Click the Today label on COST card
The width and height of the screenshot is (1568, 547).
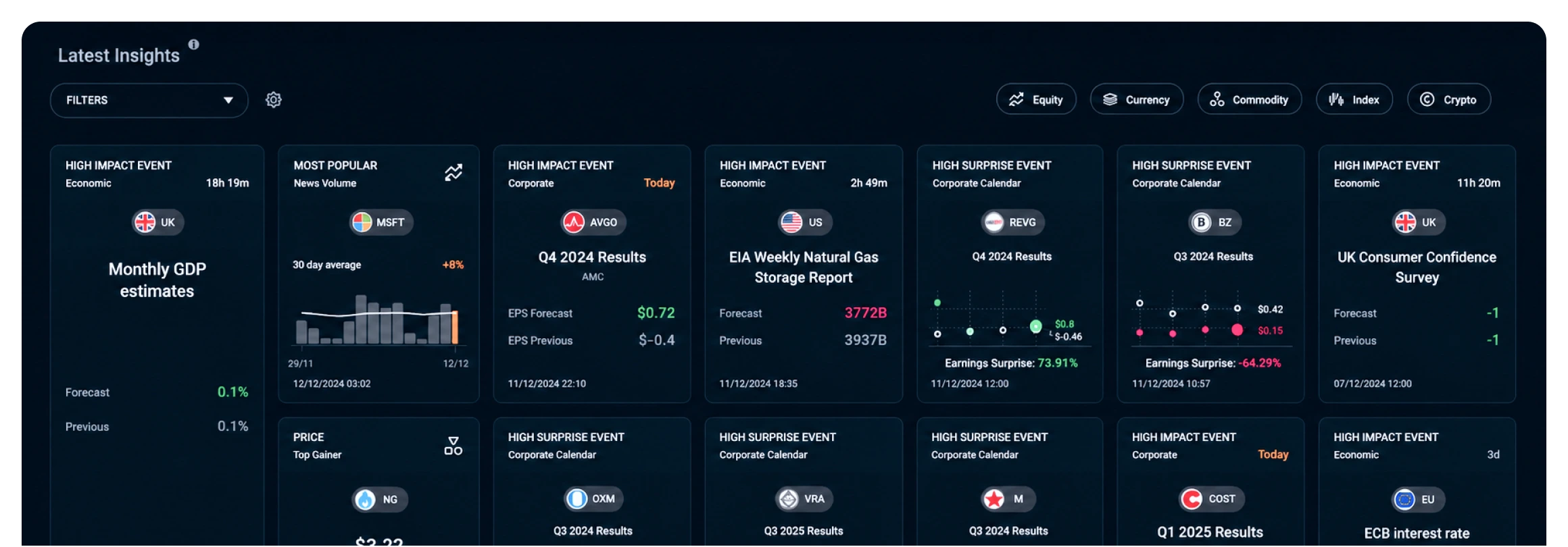1273,454
